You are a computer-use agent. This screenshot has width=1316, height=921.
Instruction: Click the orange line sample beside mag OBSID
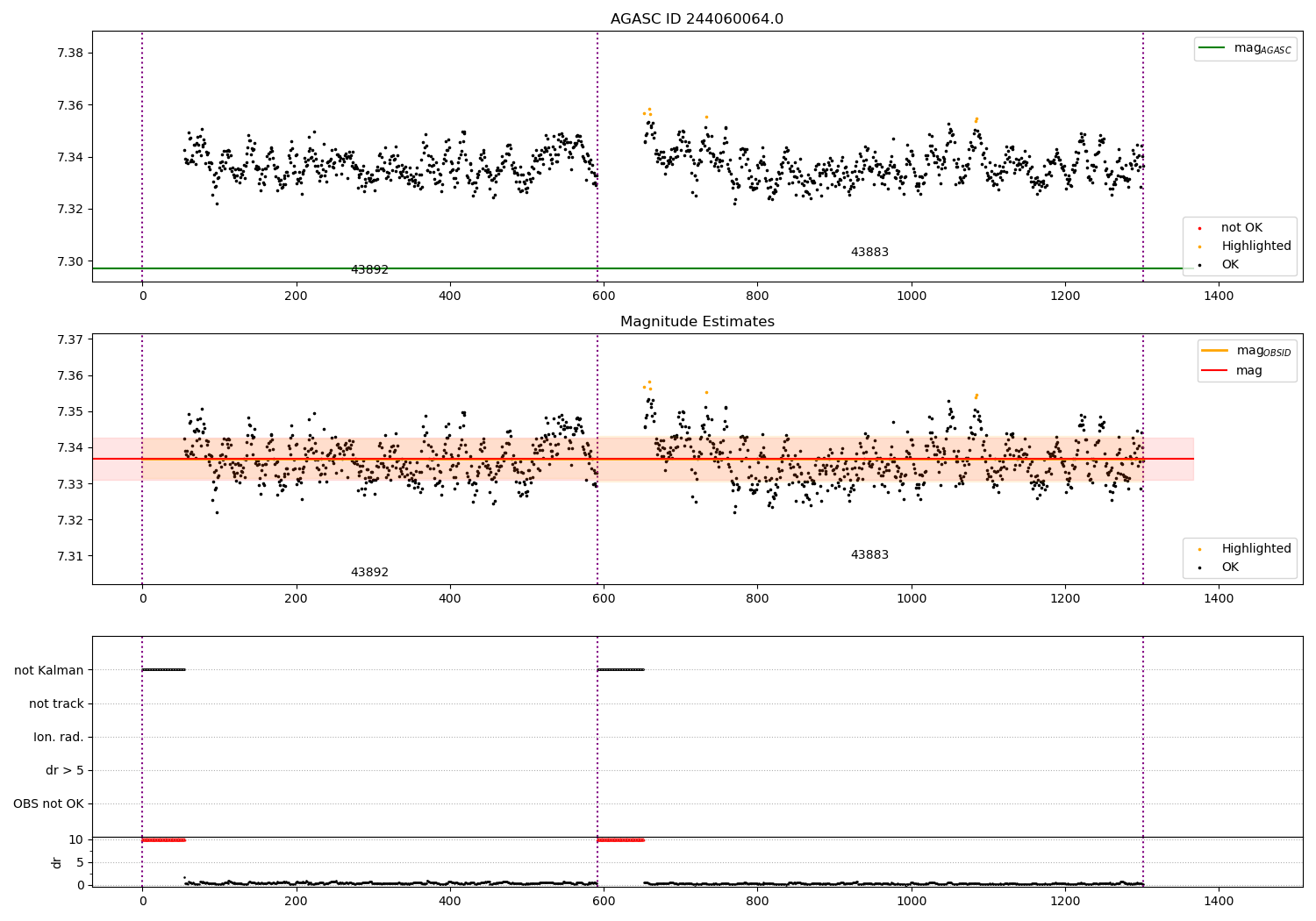pyautogui.click(x=1215, y=351)
